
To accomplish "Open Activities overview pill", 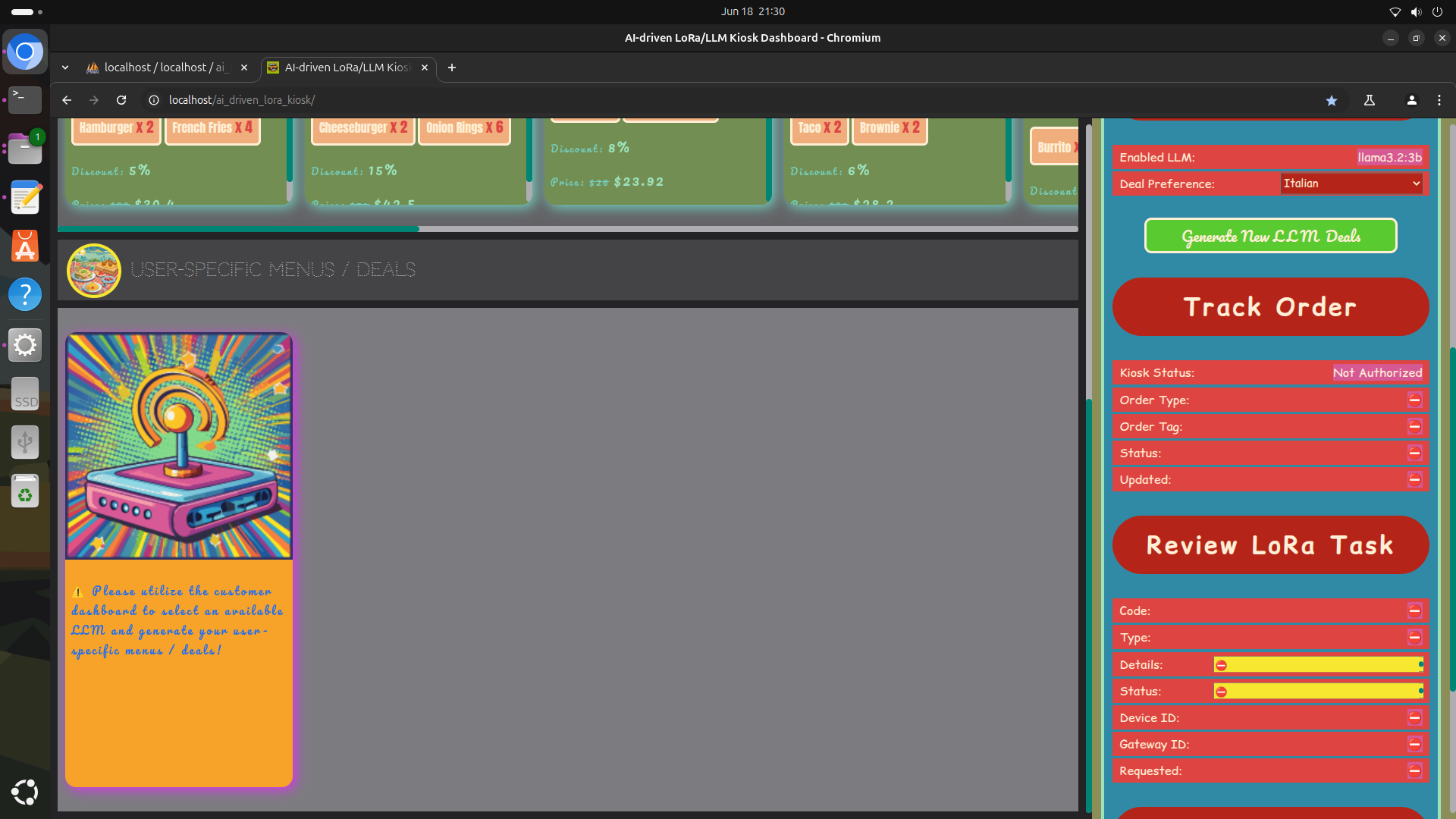I will (27, 11).
